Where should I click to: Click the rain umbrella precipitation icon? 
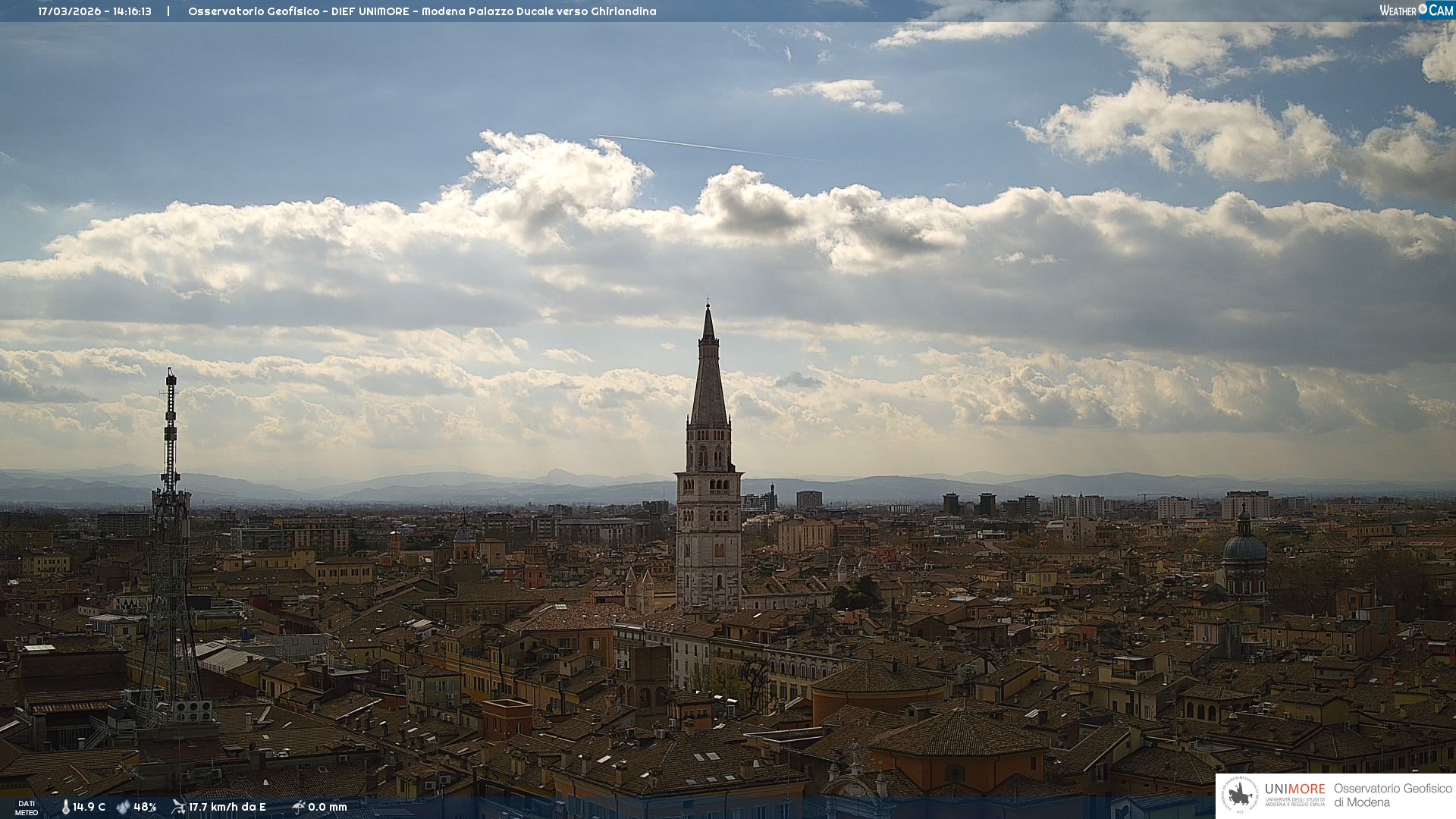coord(298,807)
